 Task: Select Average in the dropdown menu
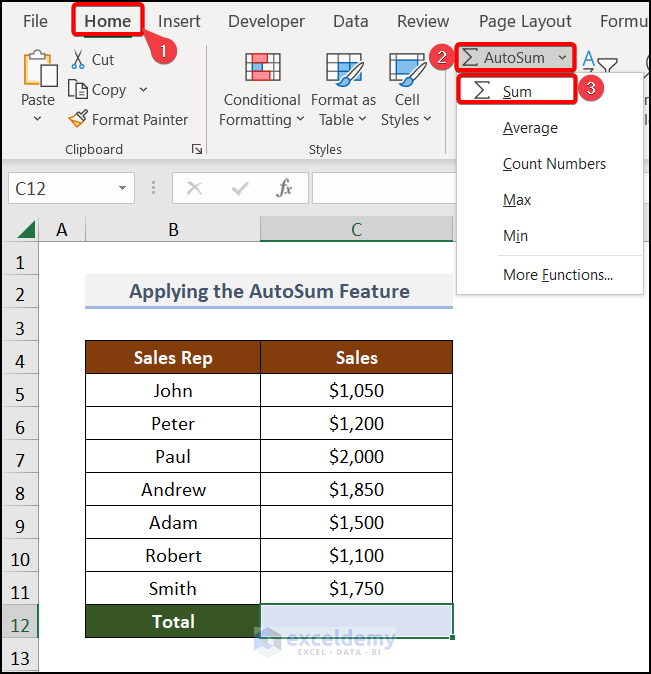point(530,128)
